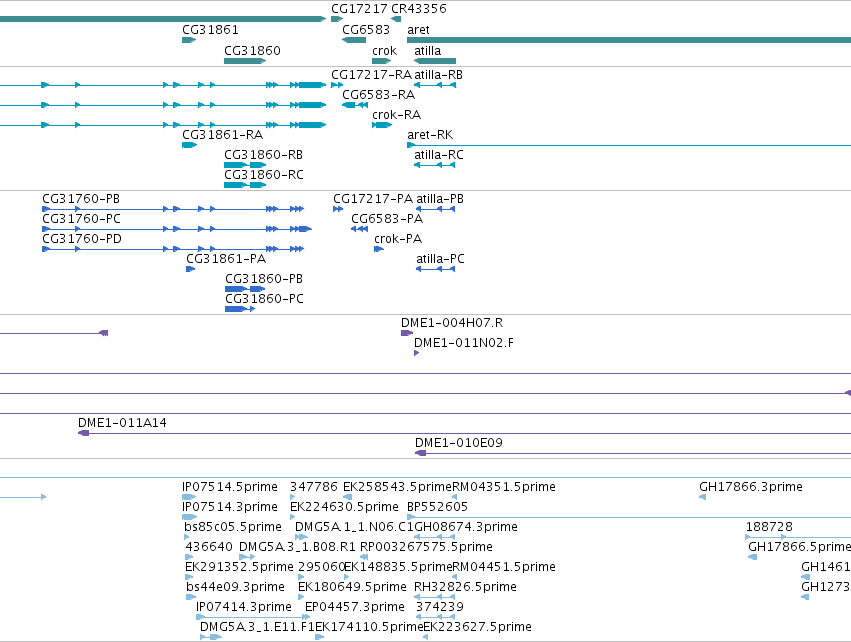
Task: Click the CG31861-RA transcript label
Action: [223, 135]
